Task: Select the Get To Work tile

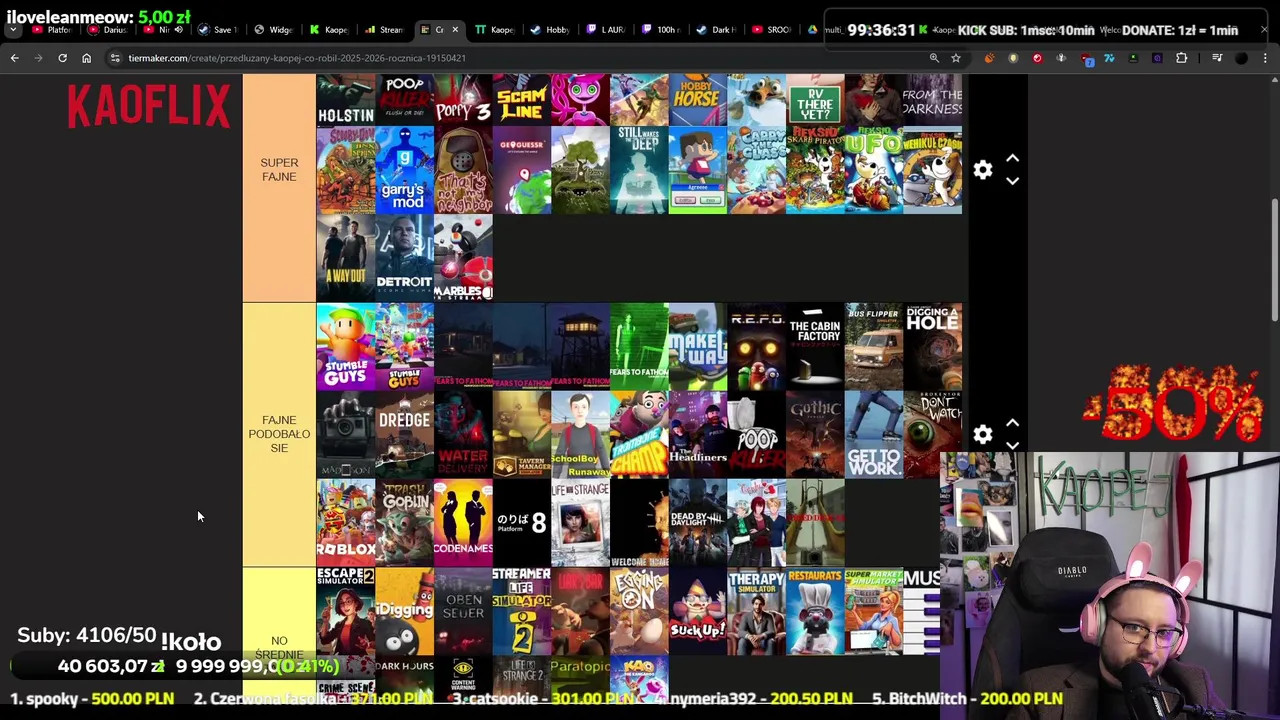Action: point(874,434)
